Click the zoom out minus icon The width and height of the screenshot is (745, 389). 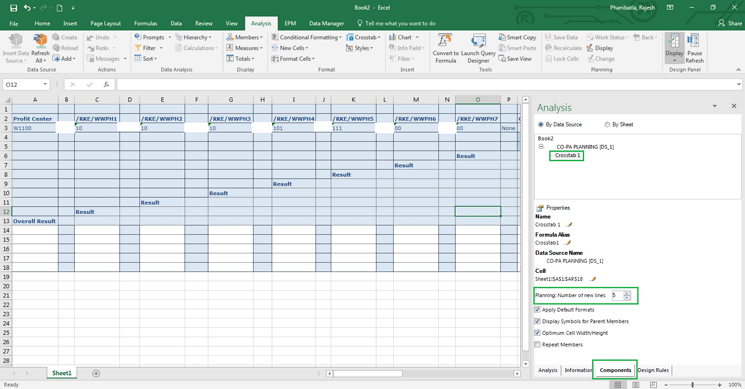[x=666, y=385]
